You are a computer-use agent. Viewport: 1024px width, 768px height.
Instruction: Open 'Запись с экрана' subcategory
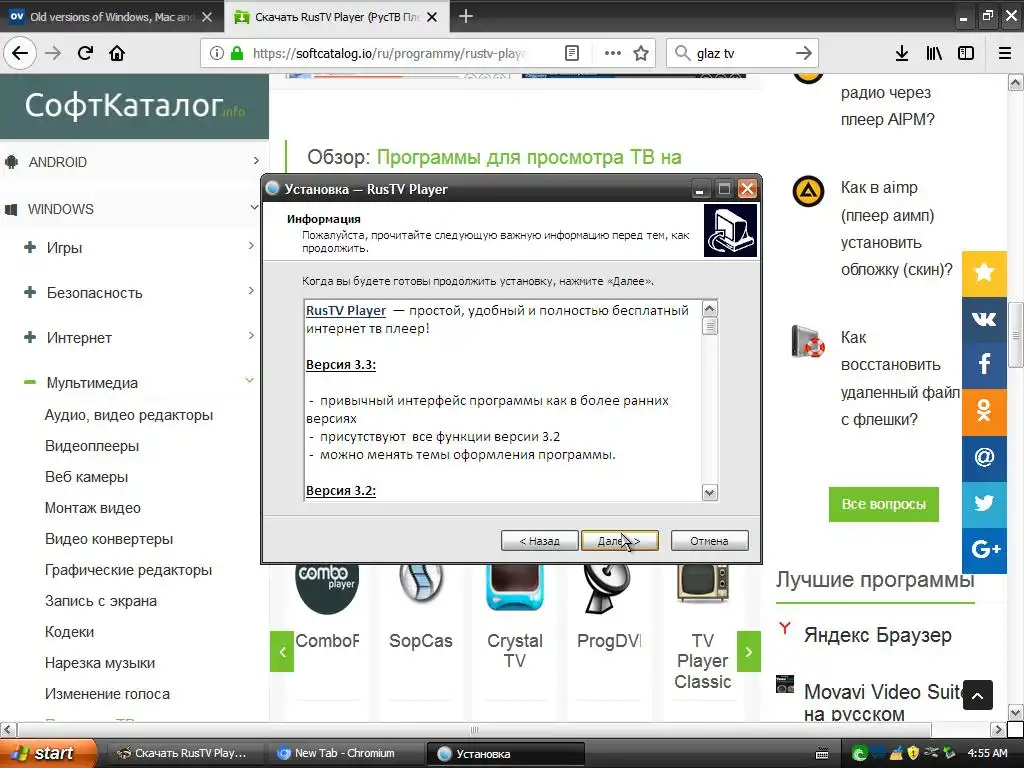tap(101, 601)
